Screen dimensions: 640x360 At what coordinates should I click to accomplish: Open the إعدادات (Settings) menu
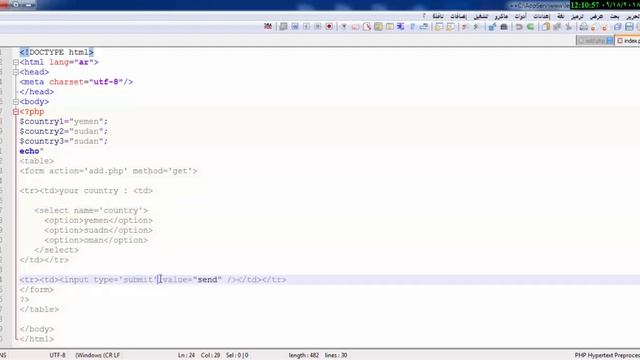541,16
